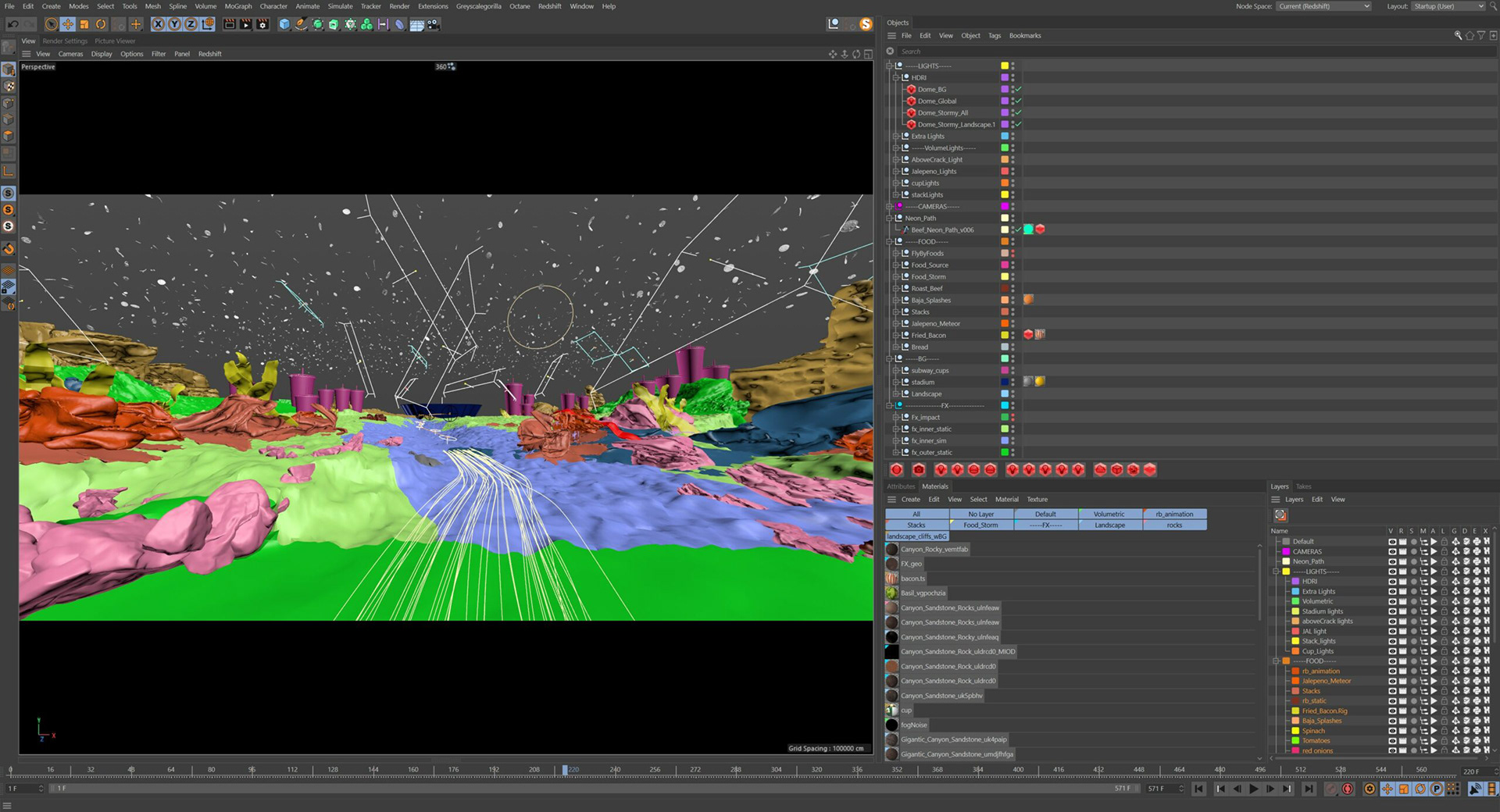Click the Play Forwards button
The width and height of the screenshot is (1500, 812).
click(1253, 789)
